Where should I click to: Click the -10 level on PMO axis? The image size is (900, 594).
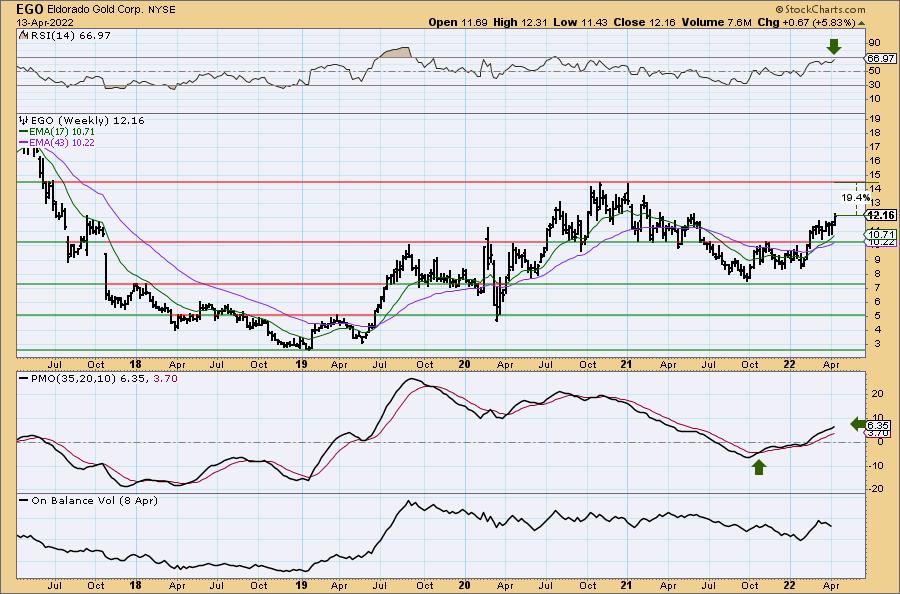[875, 465]
